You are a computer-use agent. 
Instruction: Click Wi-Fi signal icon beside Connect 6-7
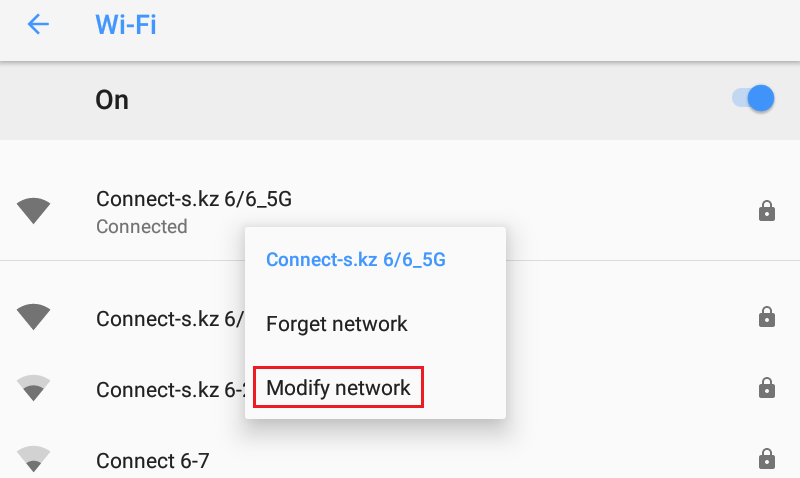click(34, 460)
